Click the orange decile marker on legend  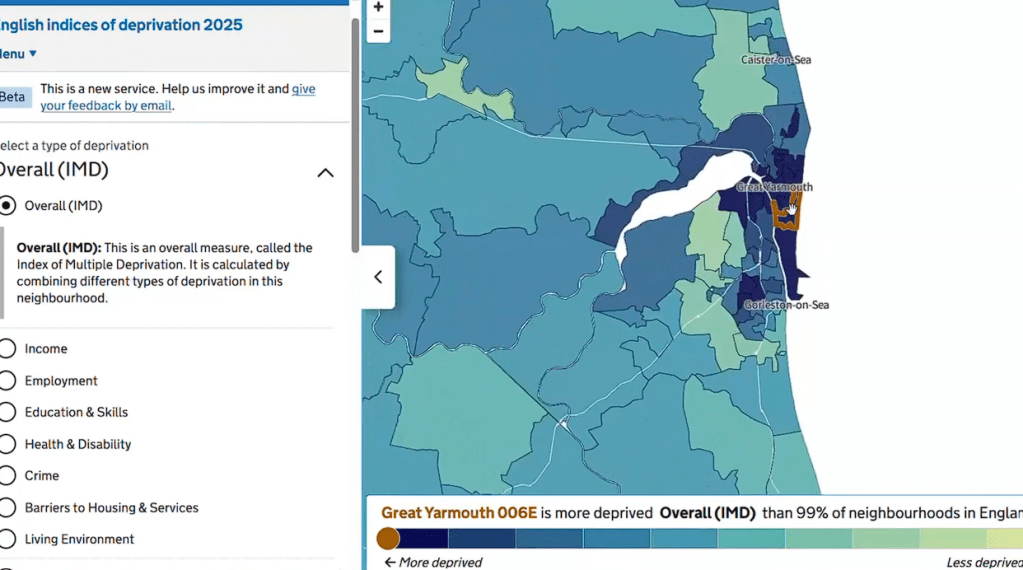[x=388, y=539]
